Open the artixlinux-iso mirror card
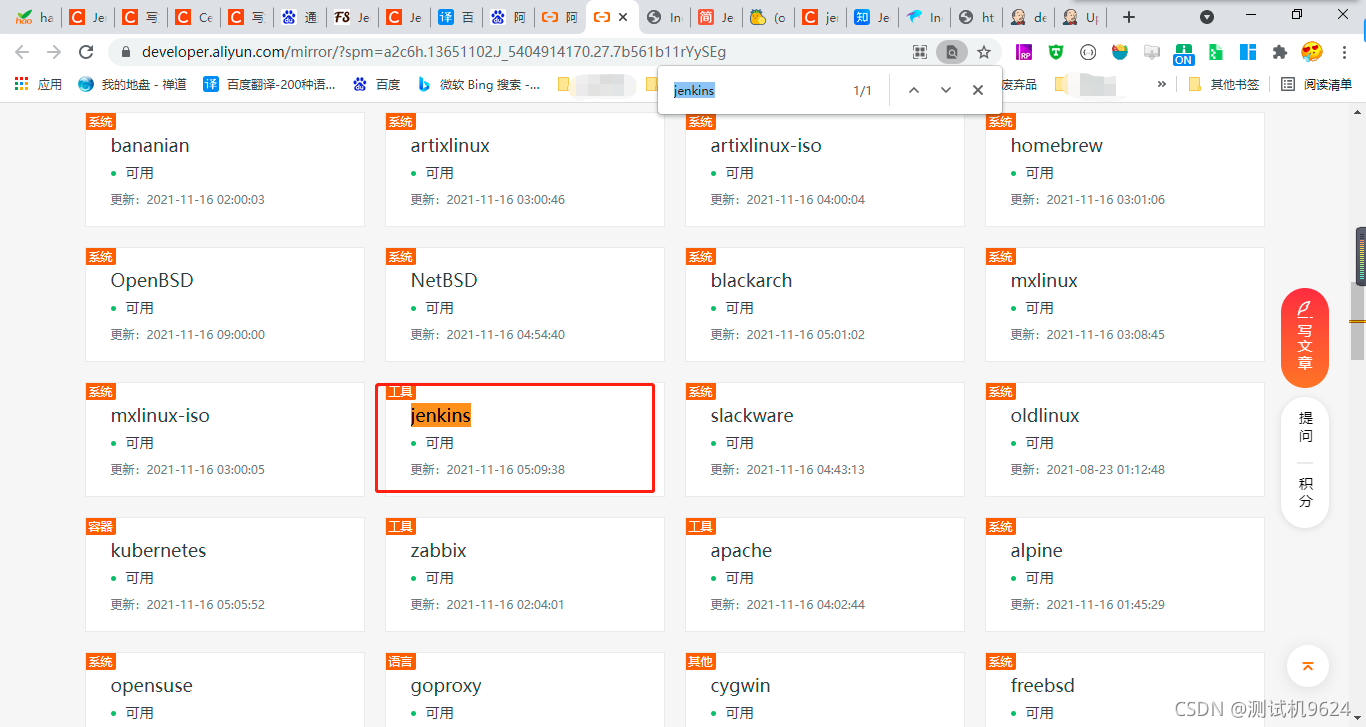 [x=825, y=169]
